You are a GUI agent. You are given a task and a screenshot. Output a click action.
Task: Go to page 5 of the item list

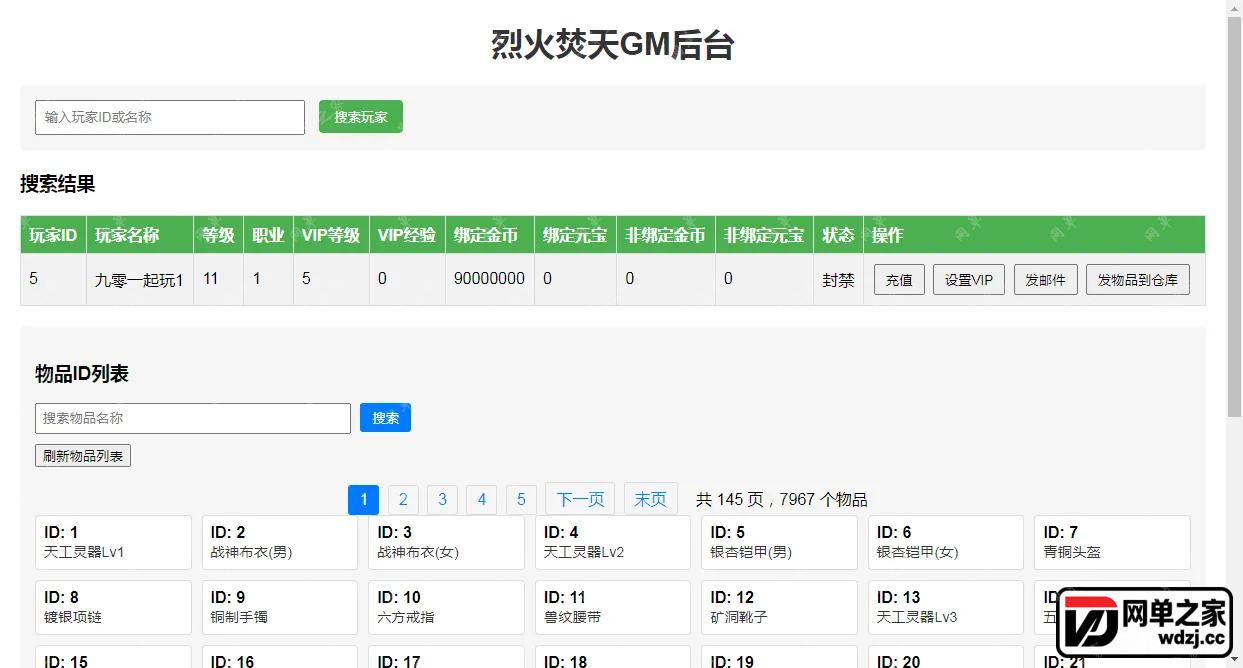tap(521, 499)
